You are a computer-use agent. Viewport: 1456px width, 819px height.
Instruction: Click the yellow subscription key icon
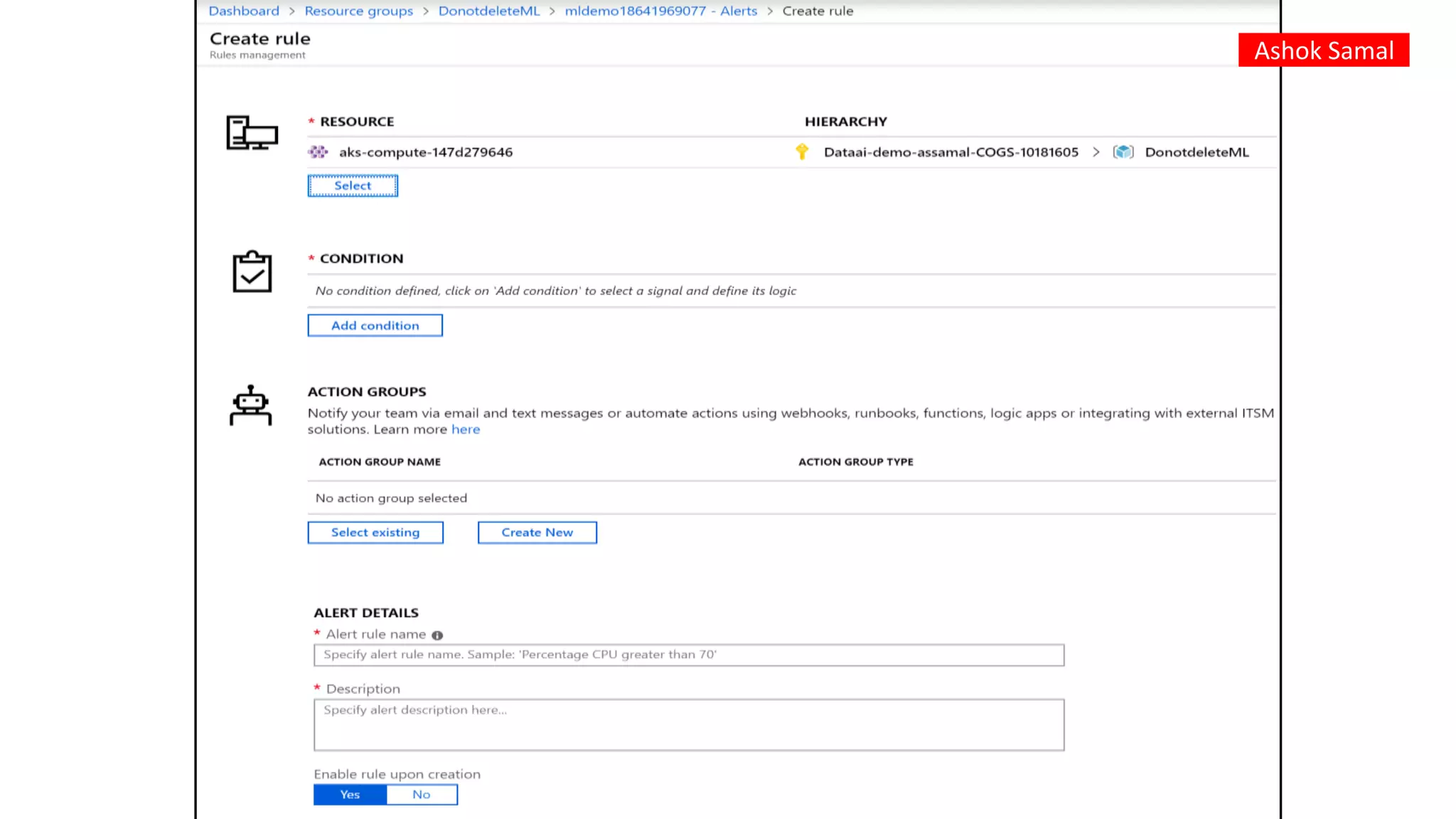coord(802,151)
